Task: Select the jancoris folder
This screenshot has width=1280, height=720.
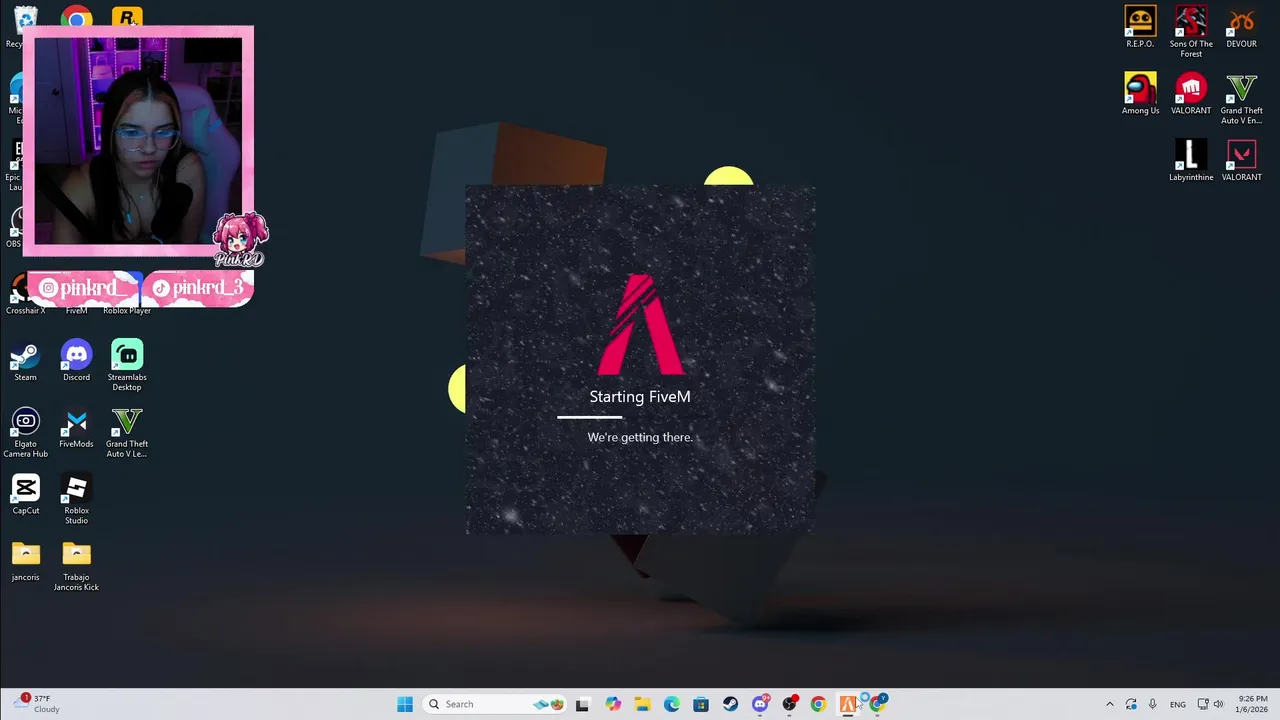Action: (25, 562)
